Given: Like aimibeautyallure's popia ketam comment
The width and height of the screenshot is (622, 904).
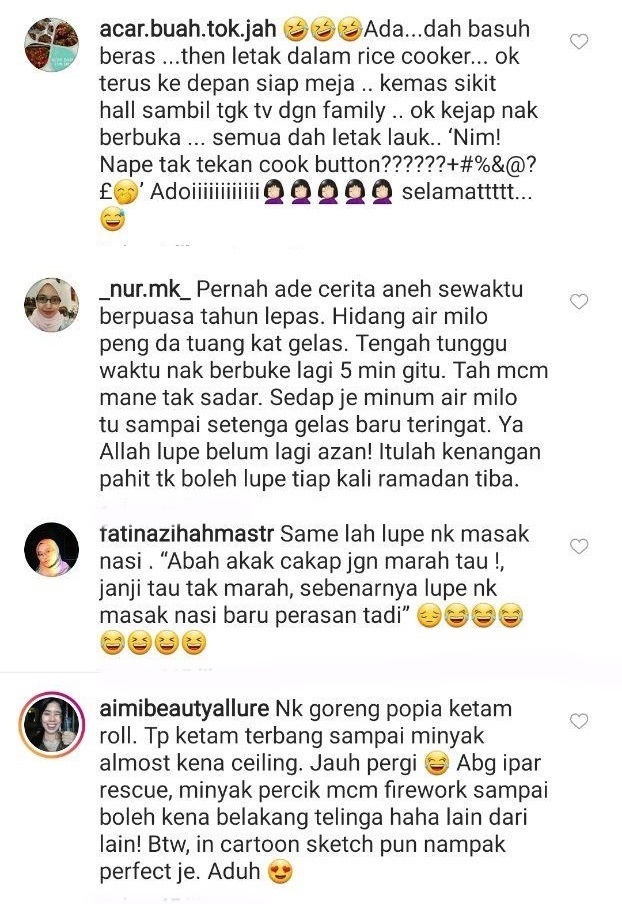Looking at the screenshot, I should click(x=579, y=721).
